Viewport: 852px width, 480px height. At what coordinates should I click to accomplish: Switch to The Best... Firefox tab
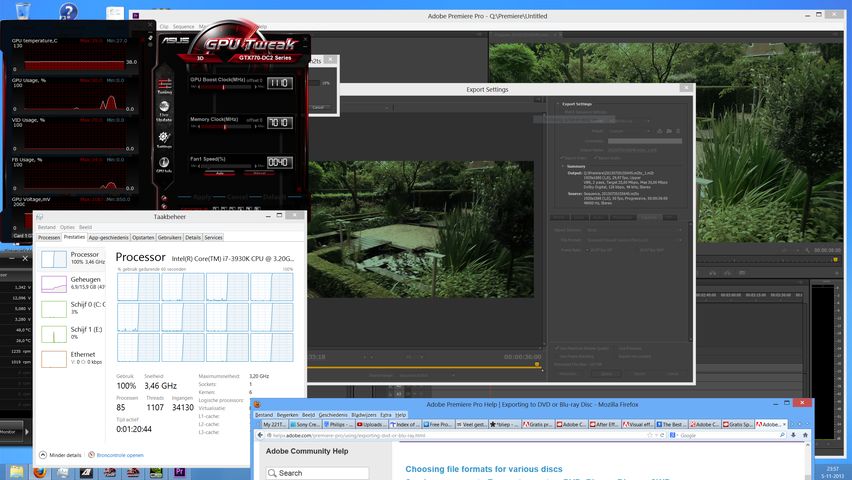672,425
